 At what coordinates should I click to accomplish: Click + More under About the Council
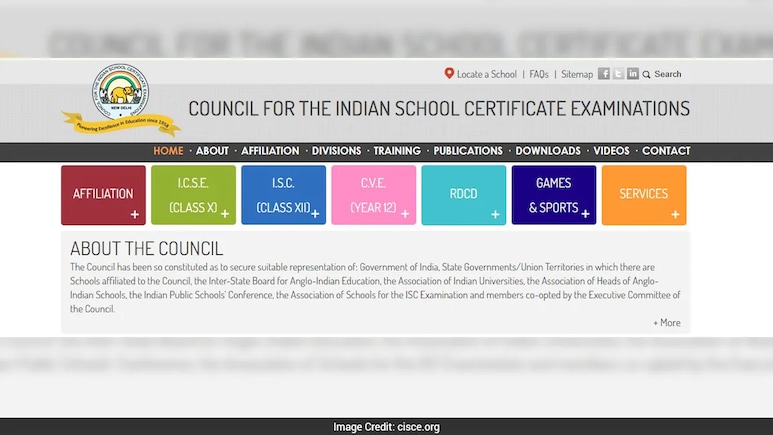click(667, 323)
